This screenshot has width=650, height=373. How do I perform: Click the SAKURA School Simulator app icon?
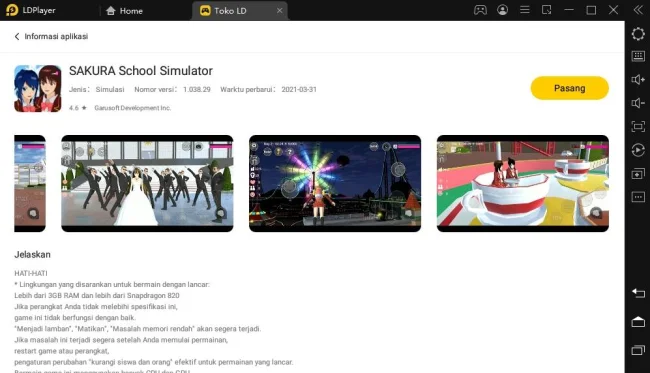[38, 88]
